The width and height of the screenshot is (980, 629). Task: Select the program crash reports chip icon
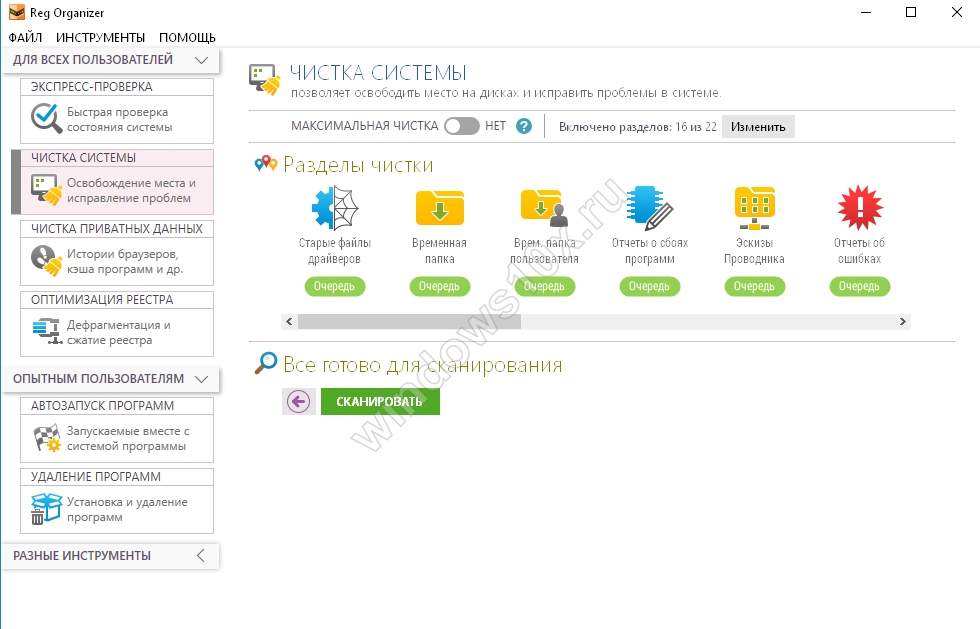click(649, 208)
